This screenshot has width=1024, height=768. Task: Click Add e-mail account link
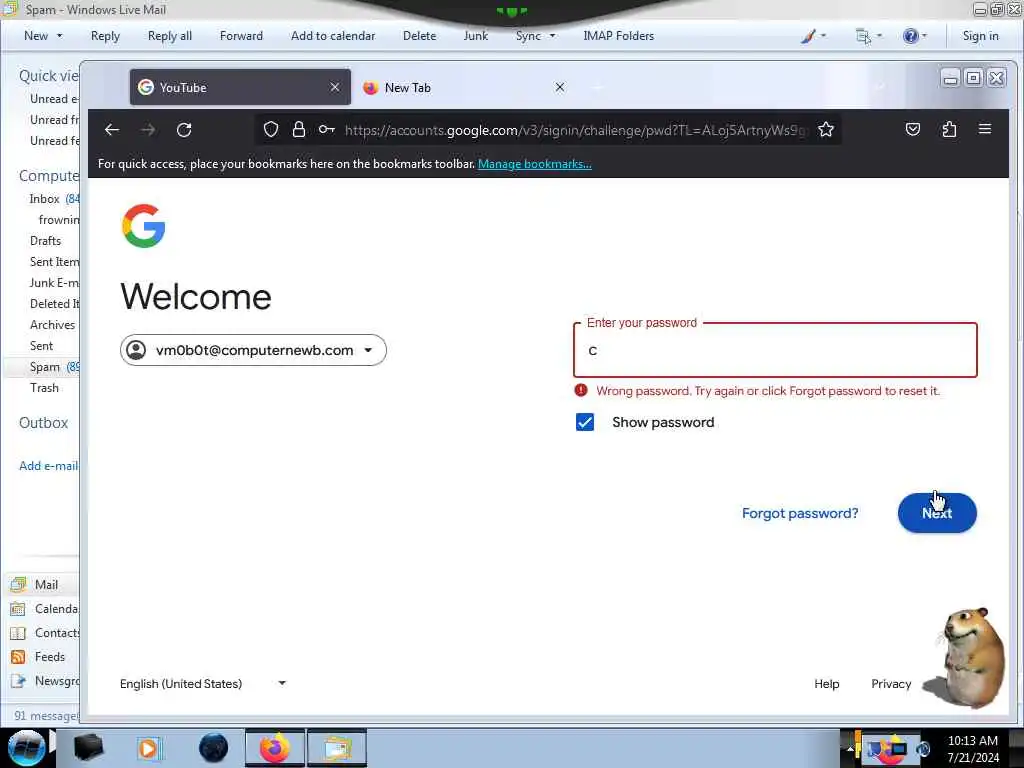coord(48,466)
